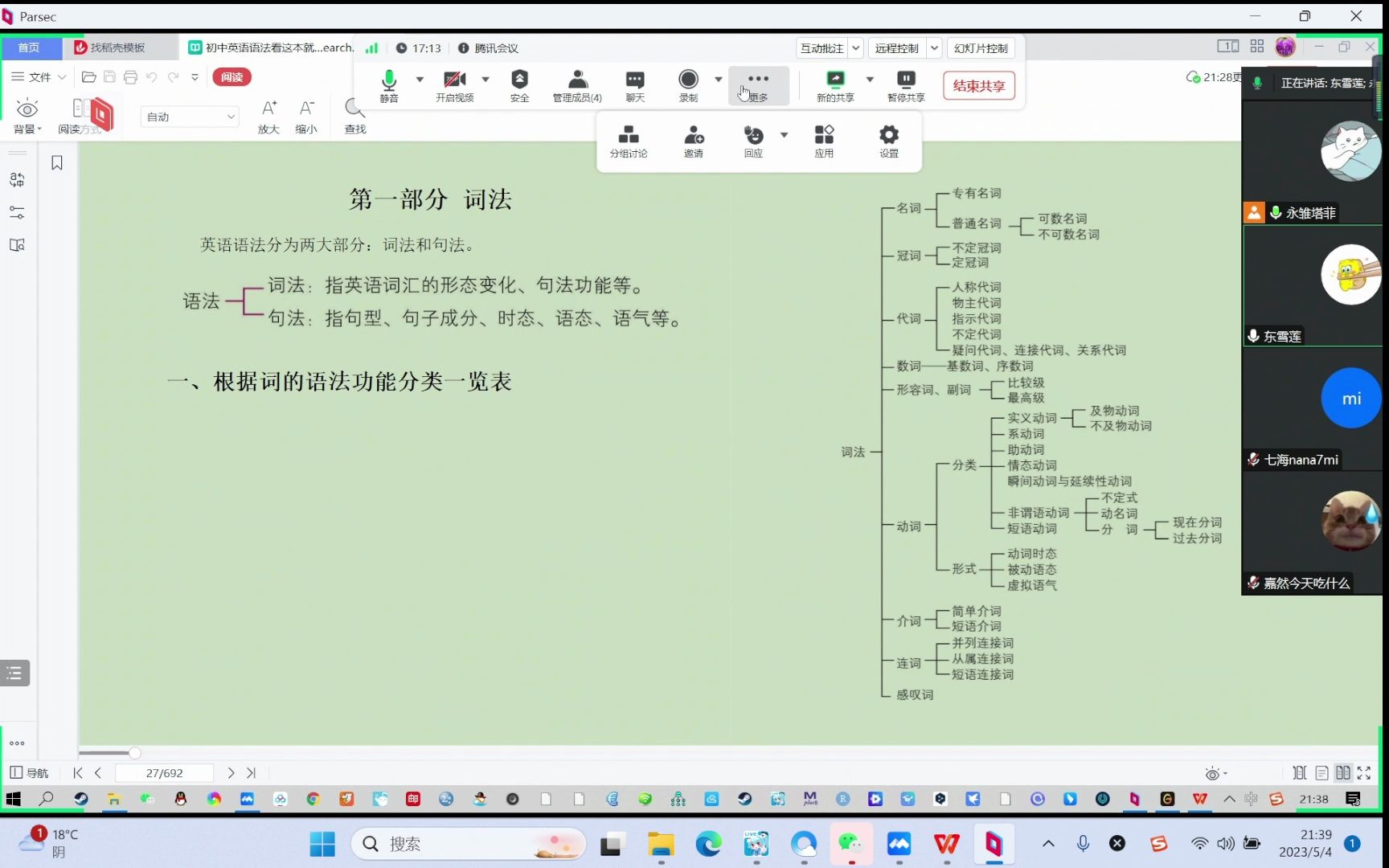Go to next page arrow
The width and height of the screenshot is (1389, 868).
(x=231, y=773)
